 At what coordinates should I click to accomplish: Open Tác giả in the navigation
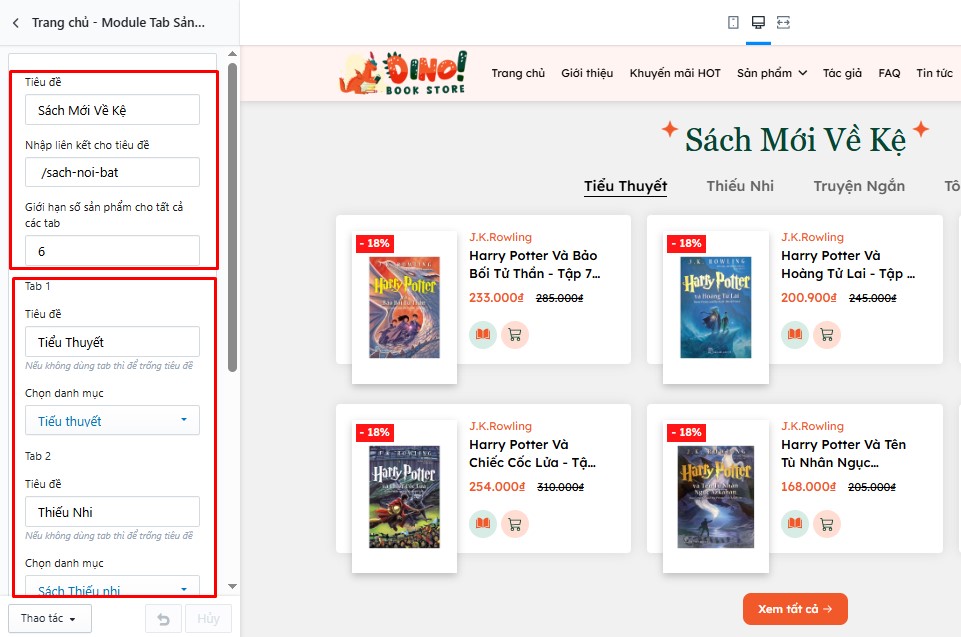pyautogui.click(x=842, y=73)
